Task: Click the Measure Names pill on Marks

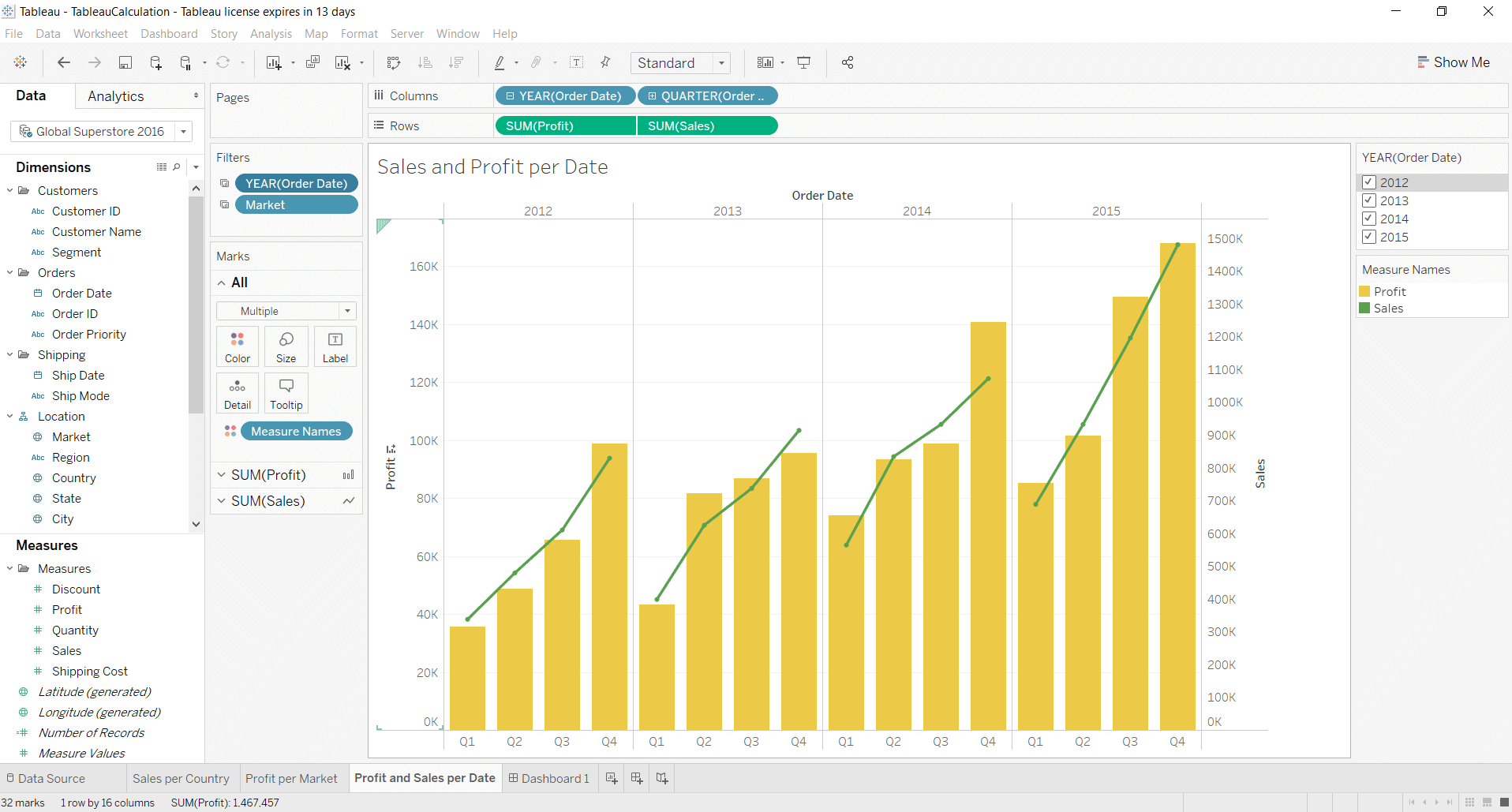Action: coord(297,431)
